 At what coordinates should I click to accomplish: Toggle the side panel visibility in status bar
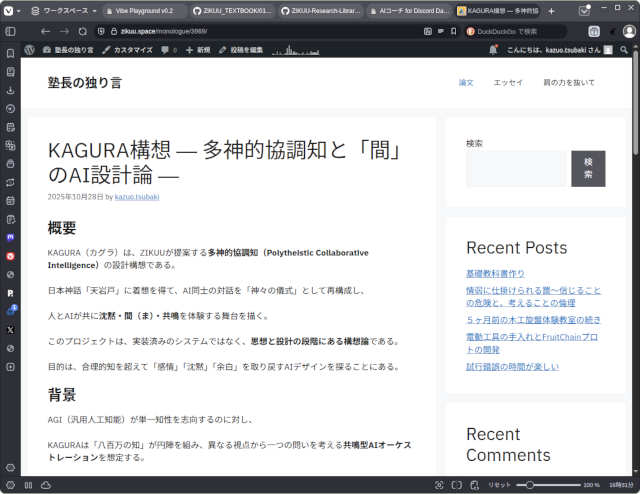pos(27,485)
